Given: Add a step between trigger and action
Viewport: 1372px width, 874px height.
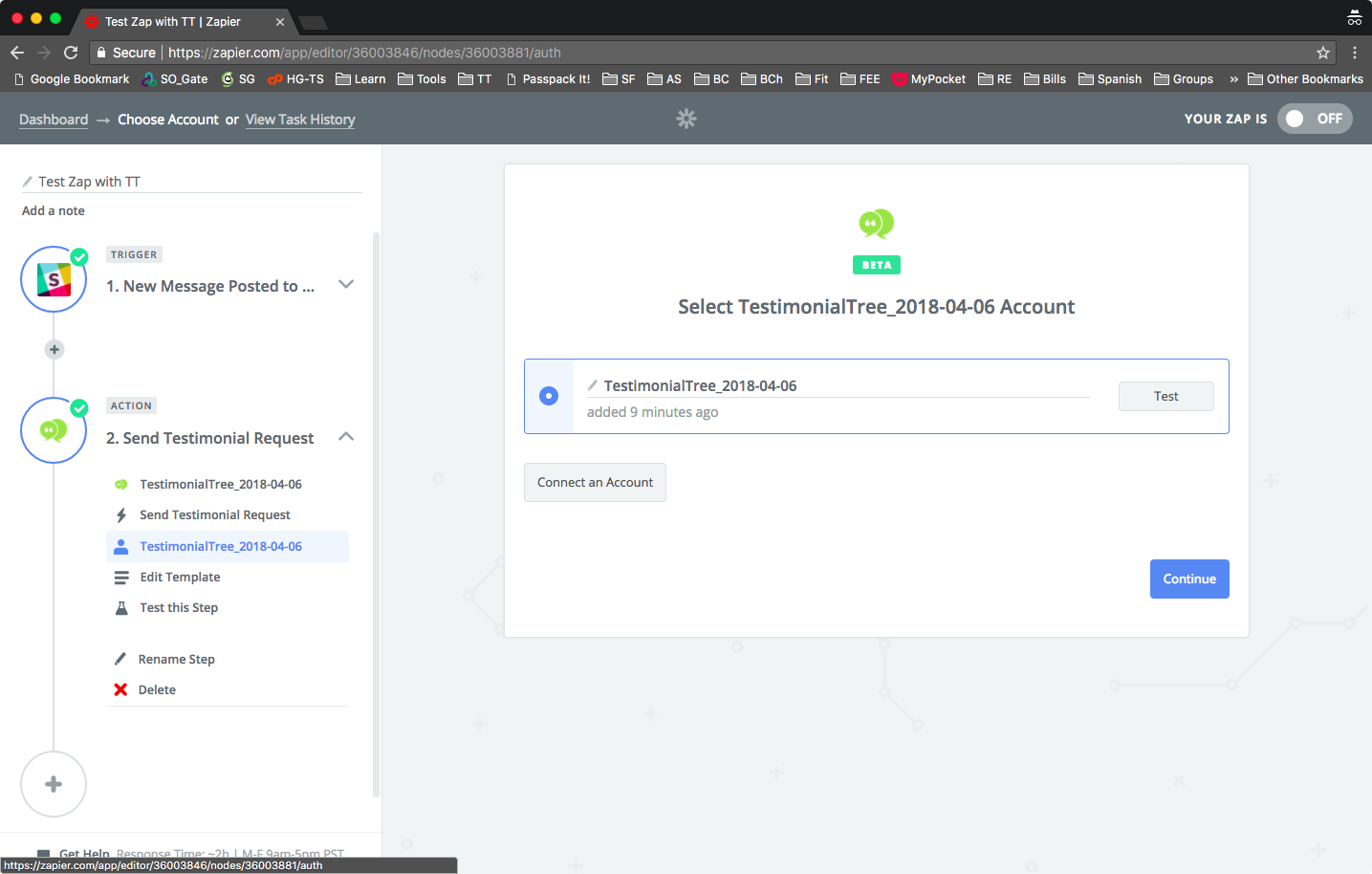Looking at the screenshot, I should tap(54, 350).
